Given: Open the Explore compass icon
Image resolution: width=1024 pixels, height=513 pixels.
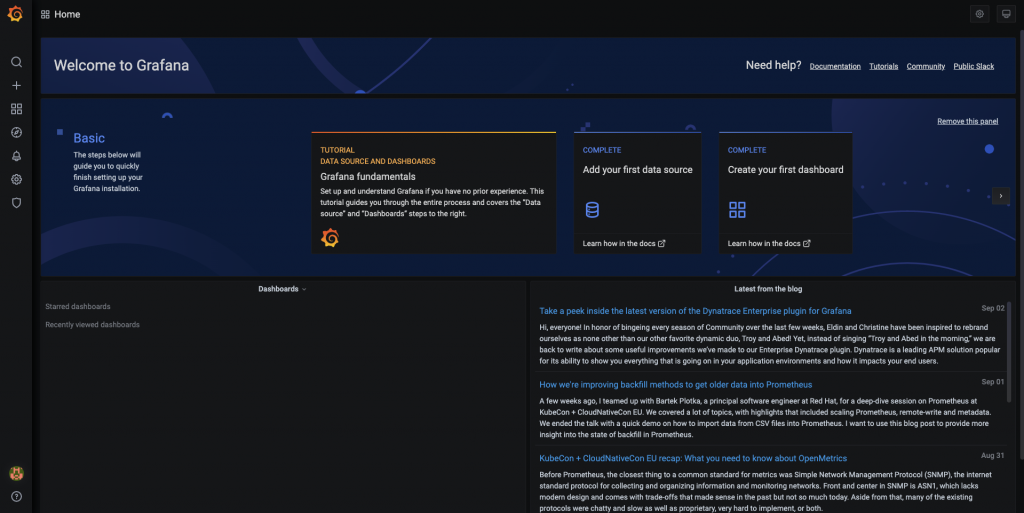Looking at the screenshot, I should click(x=16, y=132).
